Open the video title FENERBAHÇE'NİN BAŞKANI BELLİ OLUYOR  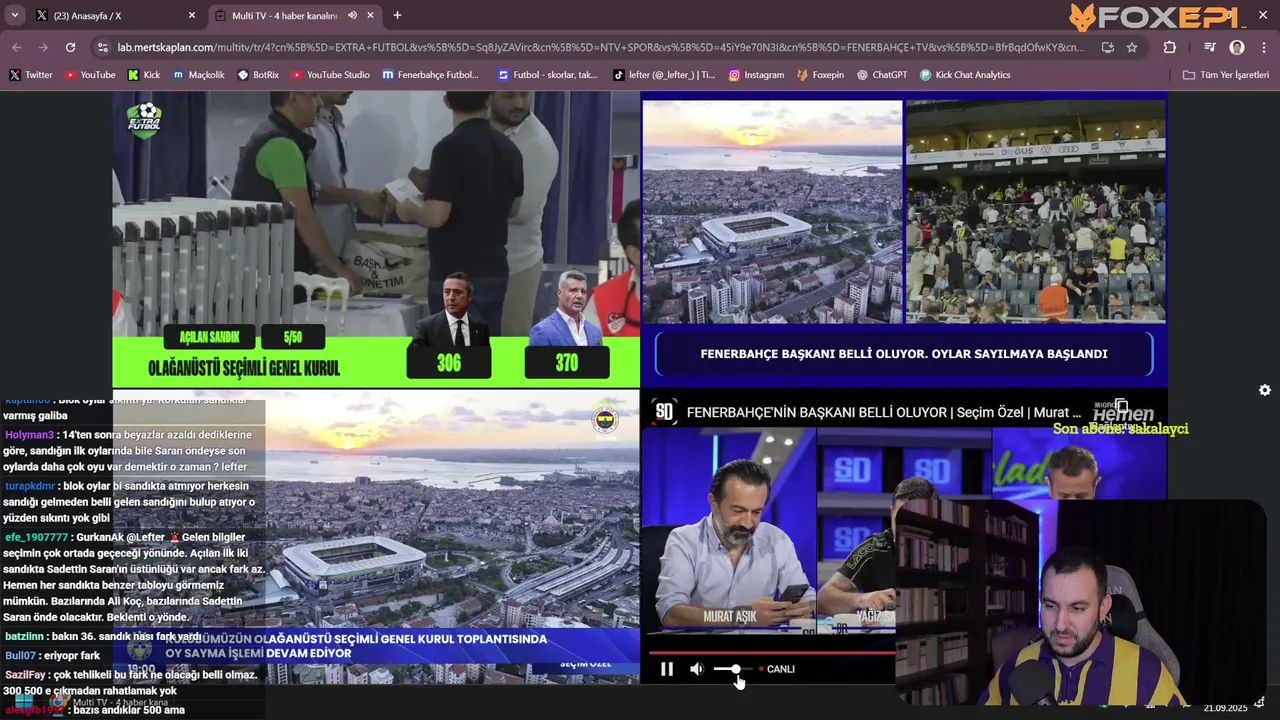pyautogui.click(x=884, y=412)
